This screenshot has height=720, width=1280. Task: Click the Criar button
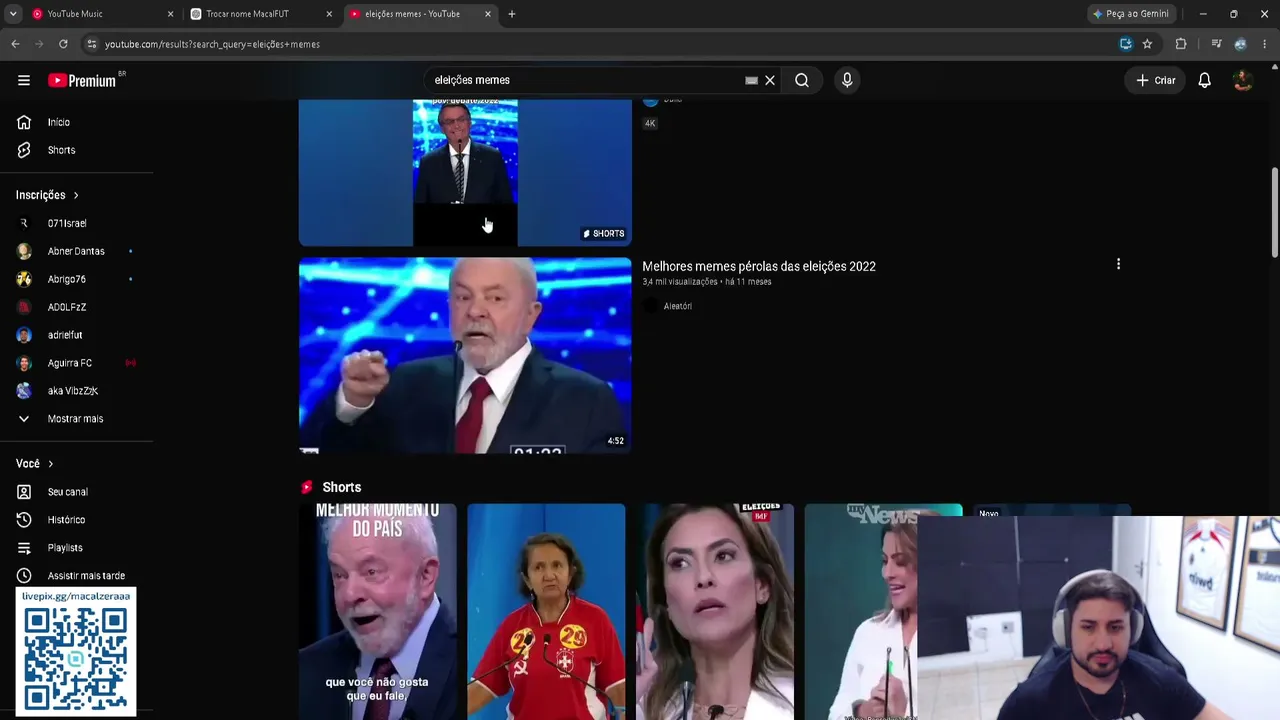click(1156, 80)
